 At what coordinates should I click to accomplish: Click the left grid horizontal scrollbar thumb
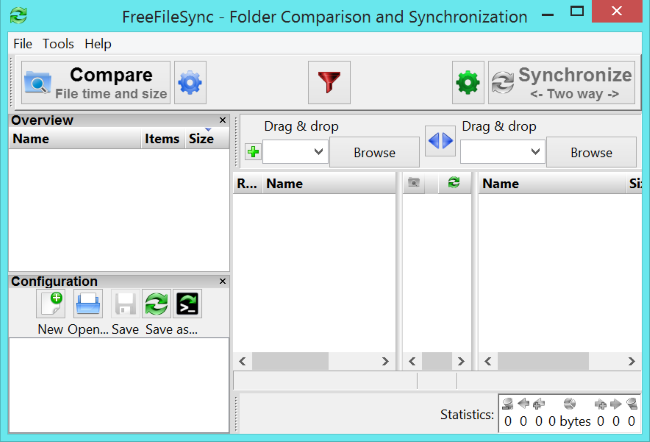(290, 361)
